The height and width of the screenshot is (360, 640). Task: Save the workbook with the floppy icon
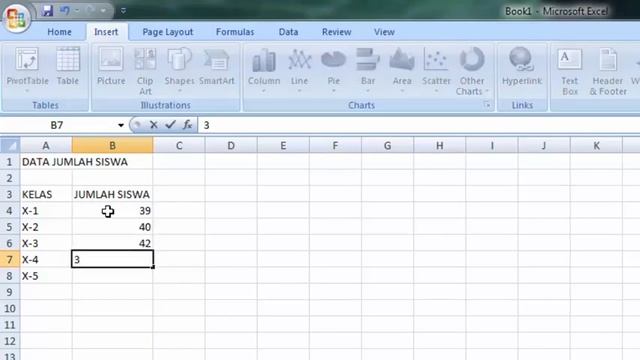tap(47, 11)
